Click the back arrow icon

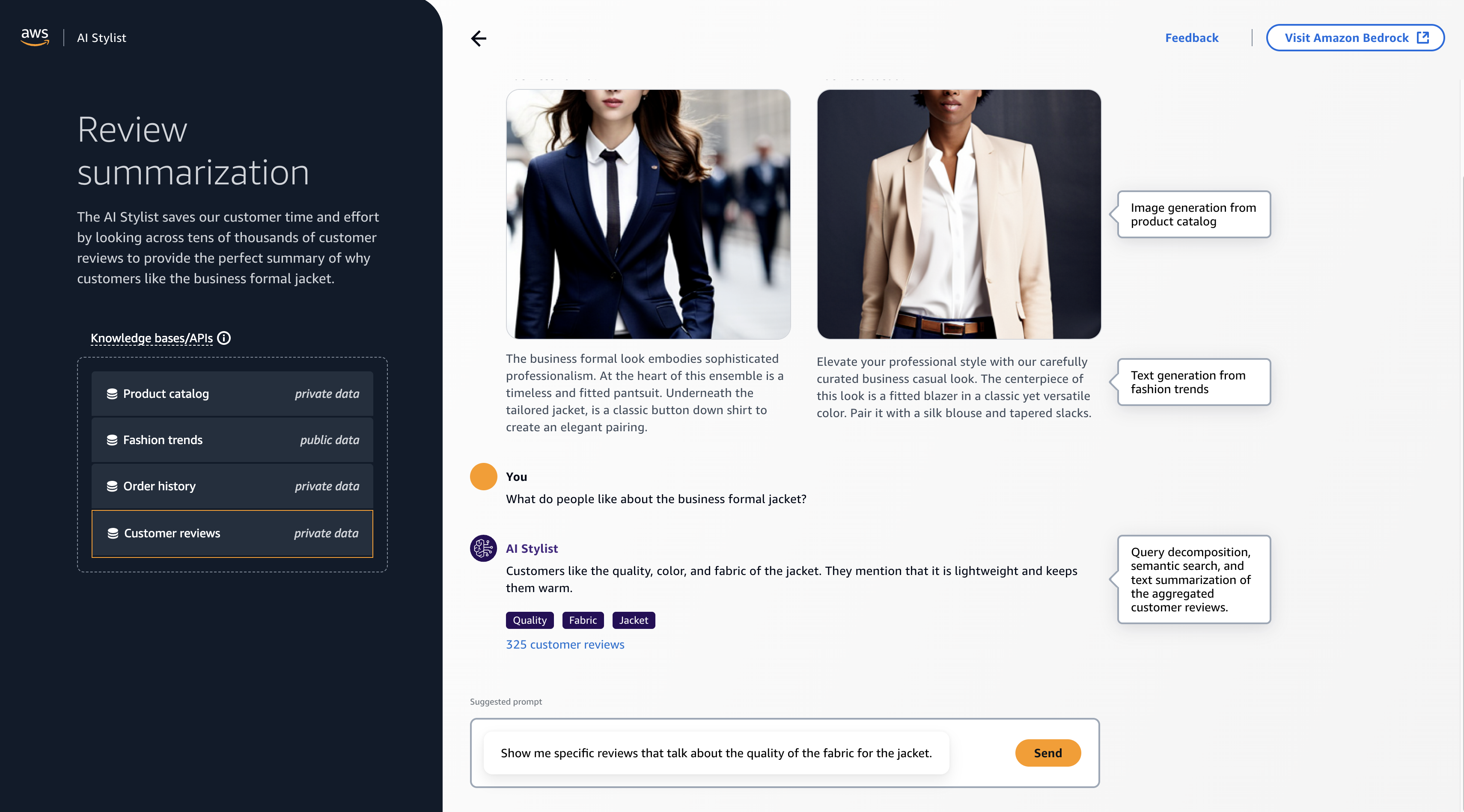point(479,38)
